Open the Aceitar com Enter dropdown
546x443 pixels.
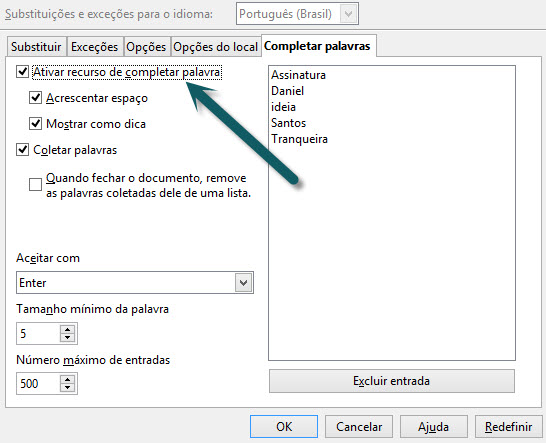pyautogui.click(x=135, y=282)
